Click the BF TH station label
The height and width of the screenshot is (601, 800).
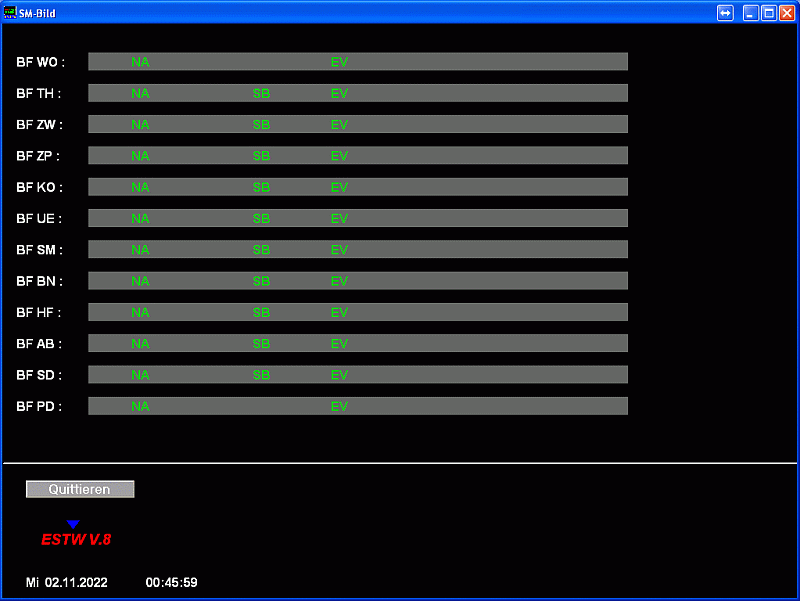pos(38,93)
